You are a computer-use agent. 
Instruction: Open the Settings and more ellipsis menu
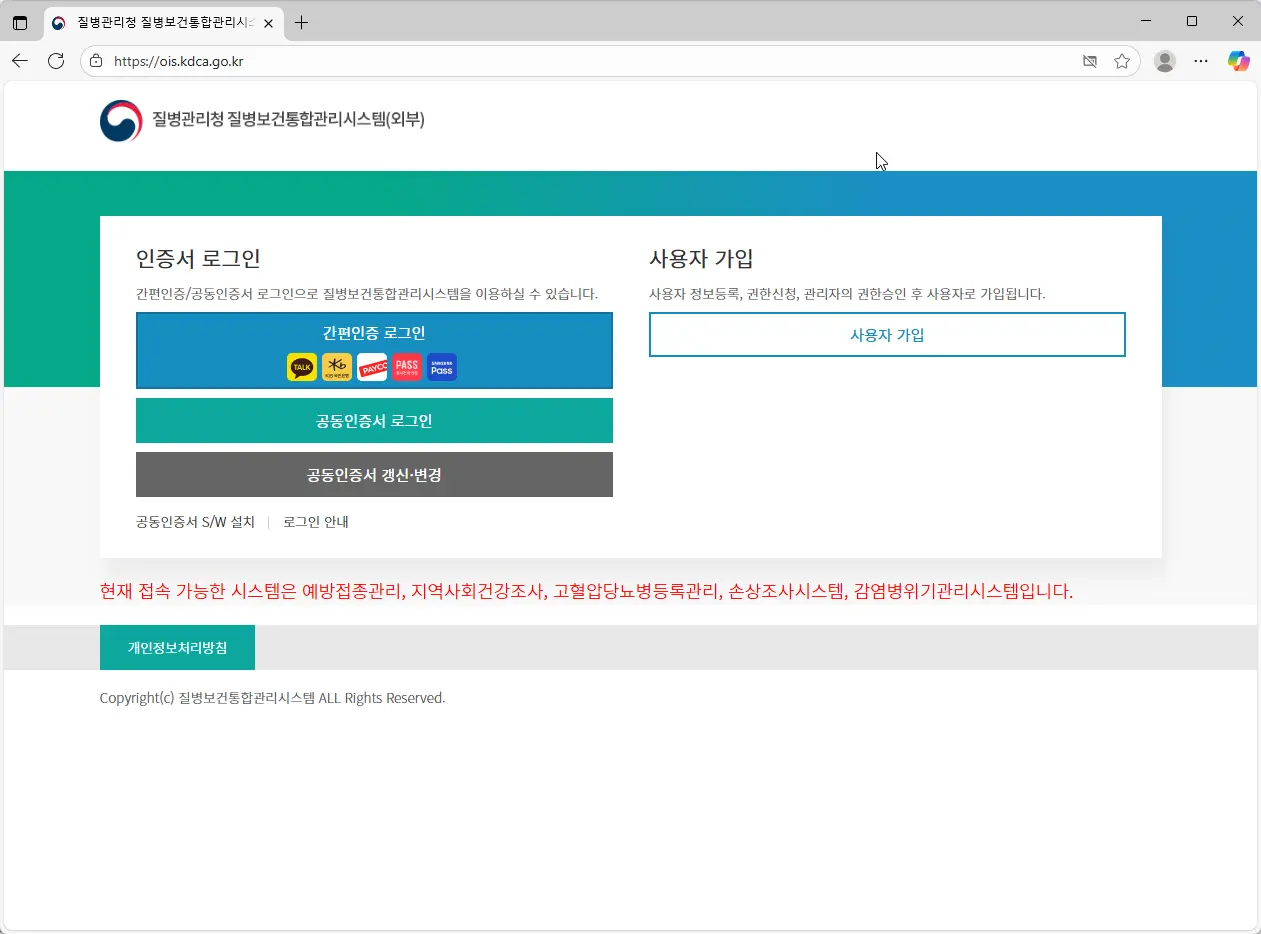coord(1201,61)
